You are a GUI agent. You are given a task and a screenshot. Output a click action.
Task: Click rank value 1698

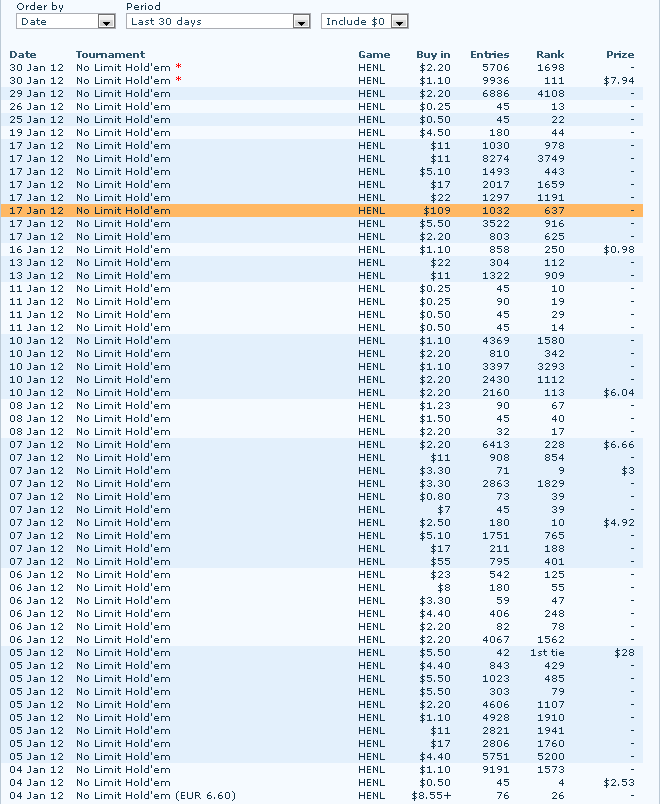click(x=551, y=67)
